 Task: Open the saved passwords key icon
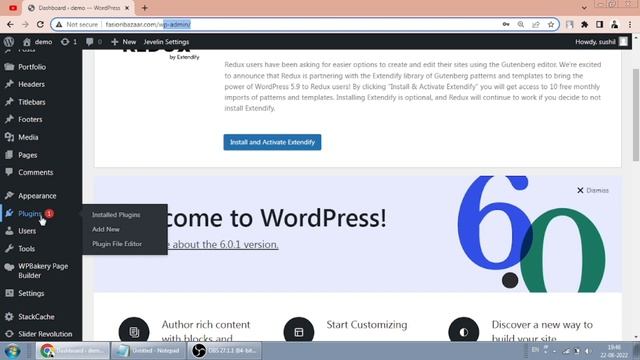506,24
